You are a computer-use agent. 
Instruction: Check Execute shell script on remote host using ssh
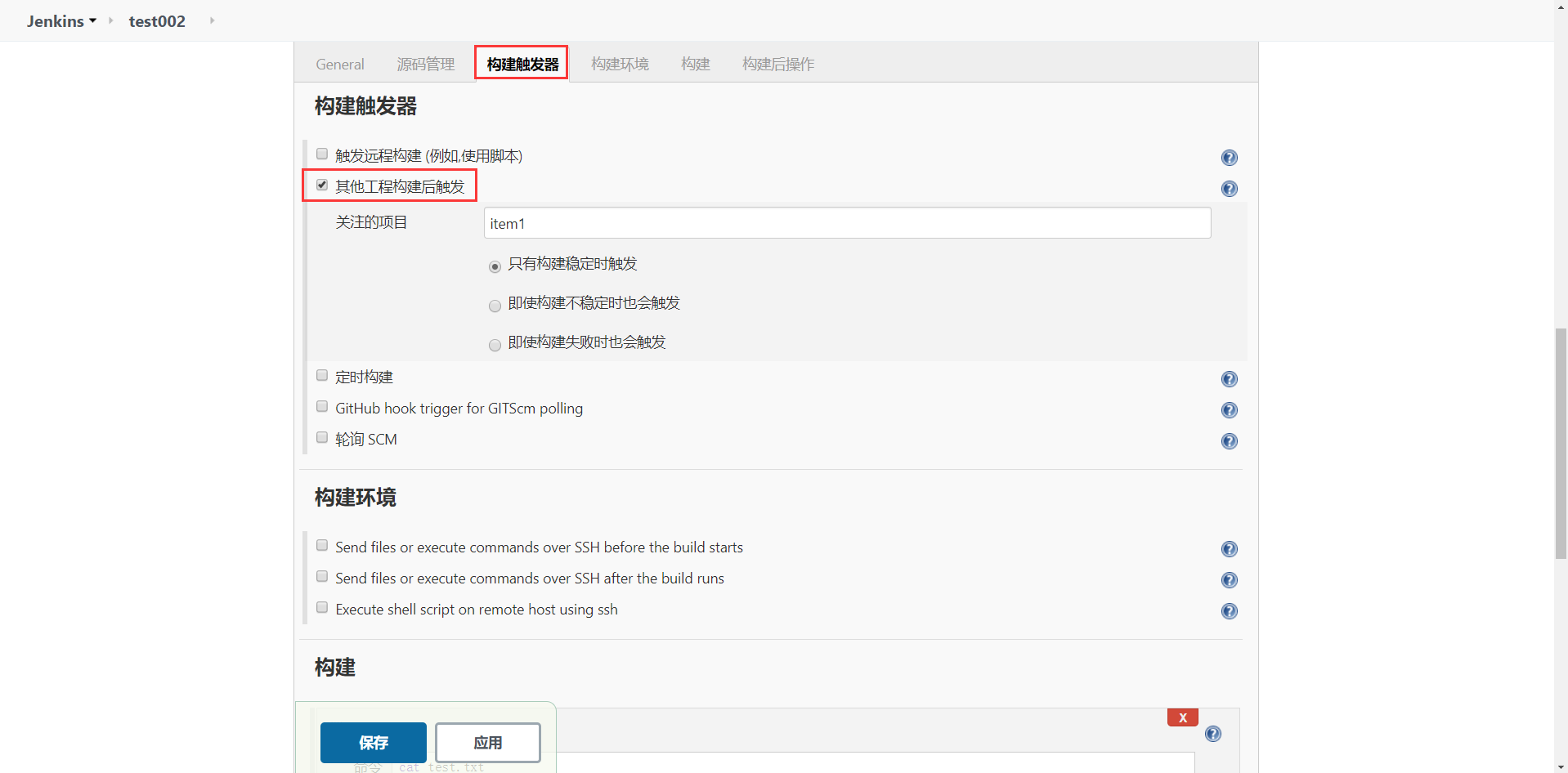tap(322, 607)
